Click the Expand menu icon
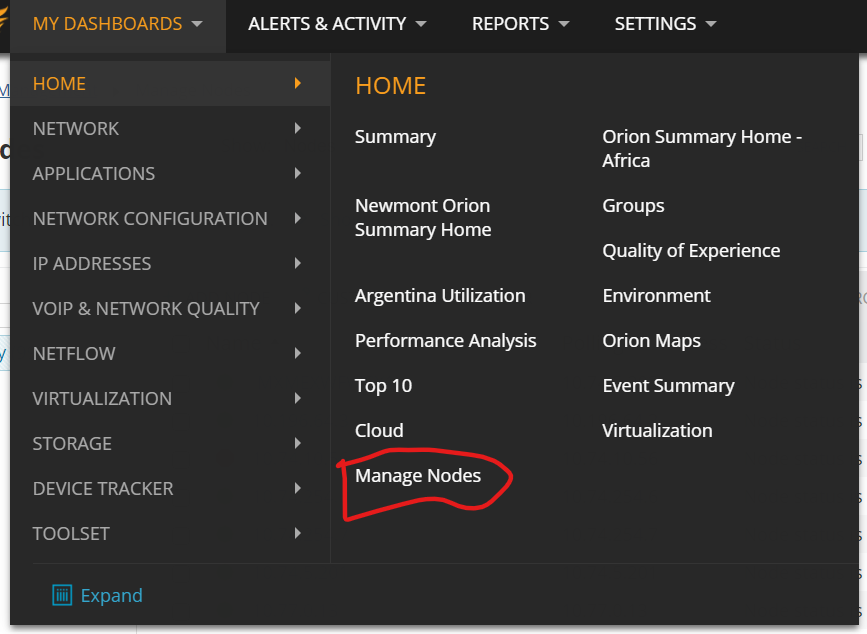This screenshot has width=867, height=634. point(62,595)
